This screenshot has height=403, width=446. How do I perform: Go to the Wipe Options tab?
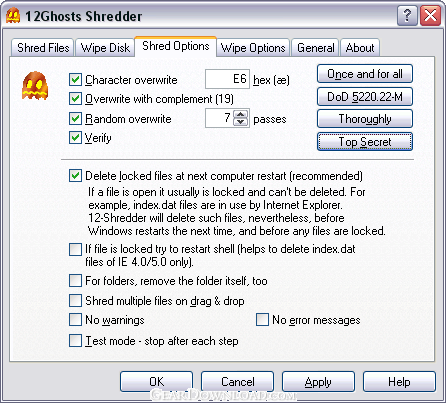coord(253,48)
